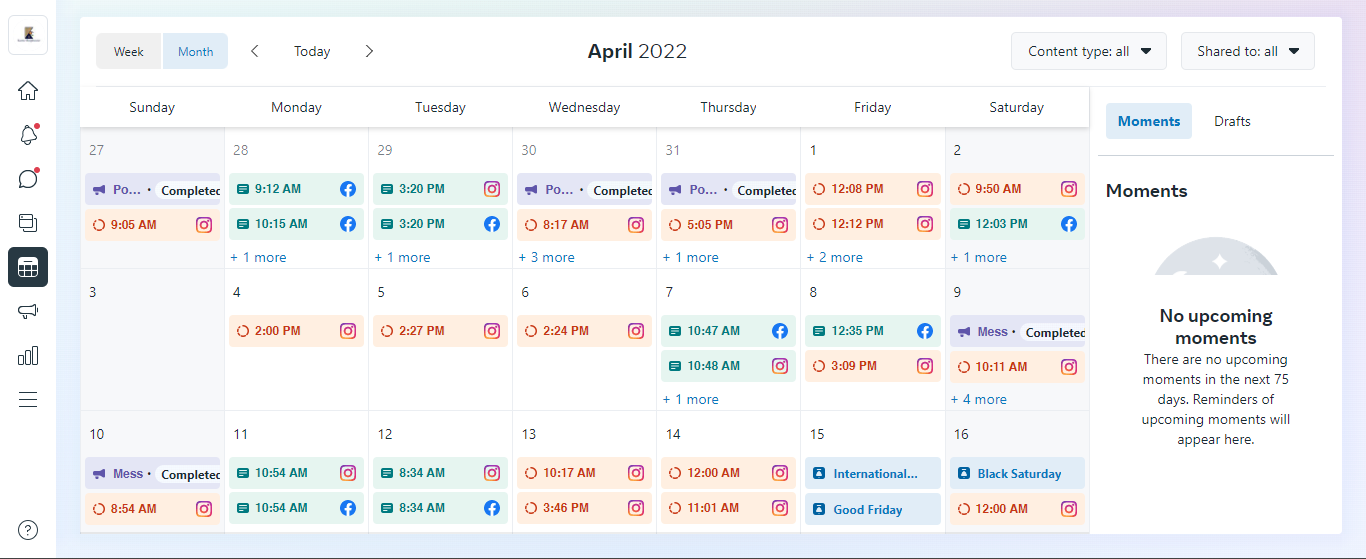
Task: Switch calendar to Week view
Action: (129, 52)
